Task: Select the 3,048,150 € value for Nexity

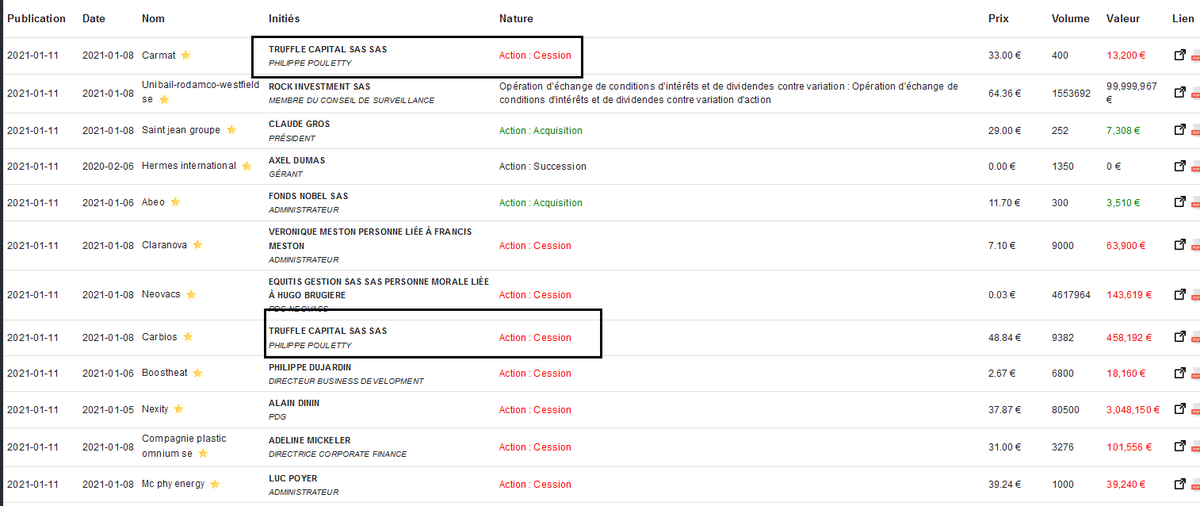Action: point(1134,409)
